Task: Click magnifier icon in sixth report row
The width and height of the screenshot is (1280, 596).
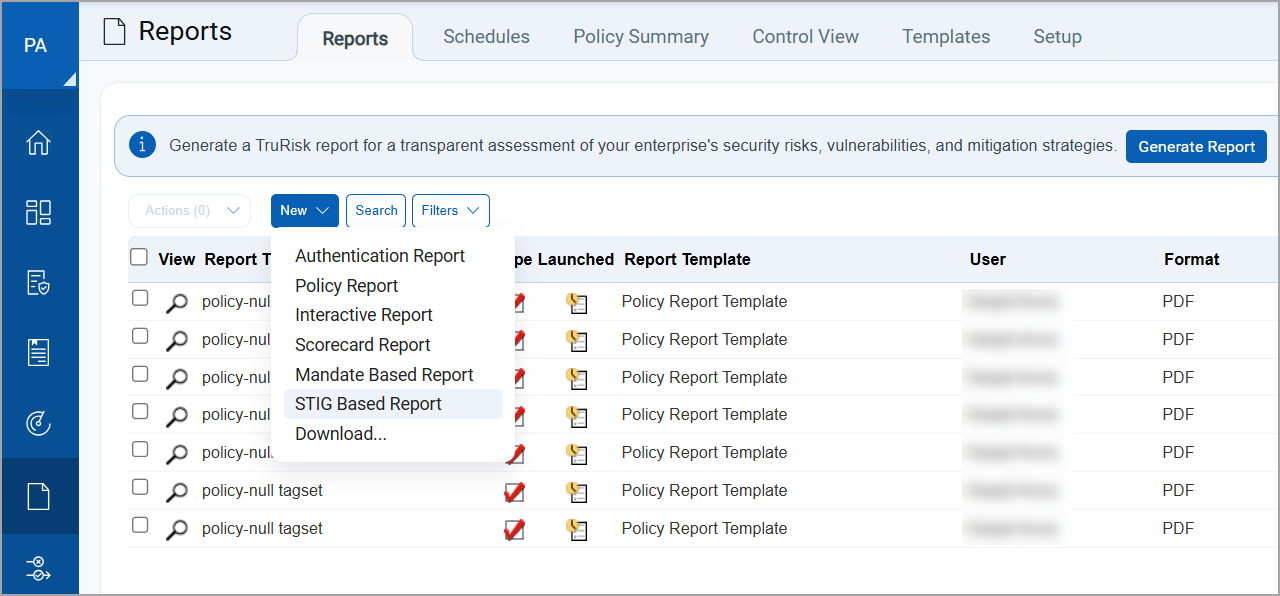Action: click(x=176, y=492)
